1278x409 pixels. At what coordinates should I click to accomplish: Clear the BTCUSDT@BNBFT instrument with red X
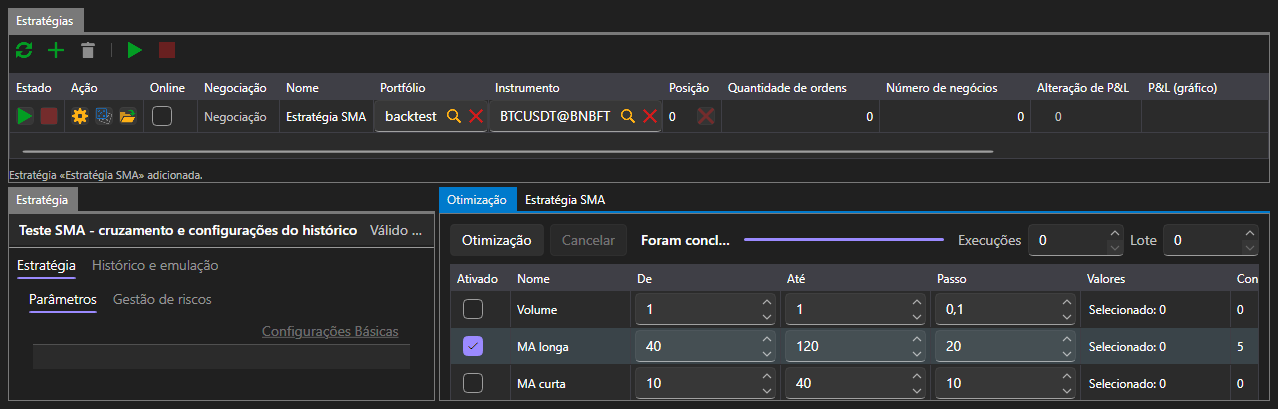point(650,116)
